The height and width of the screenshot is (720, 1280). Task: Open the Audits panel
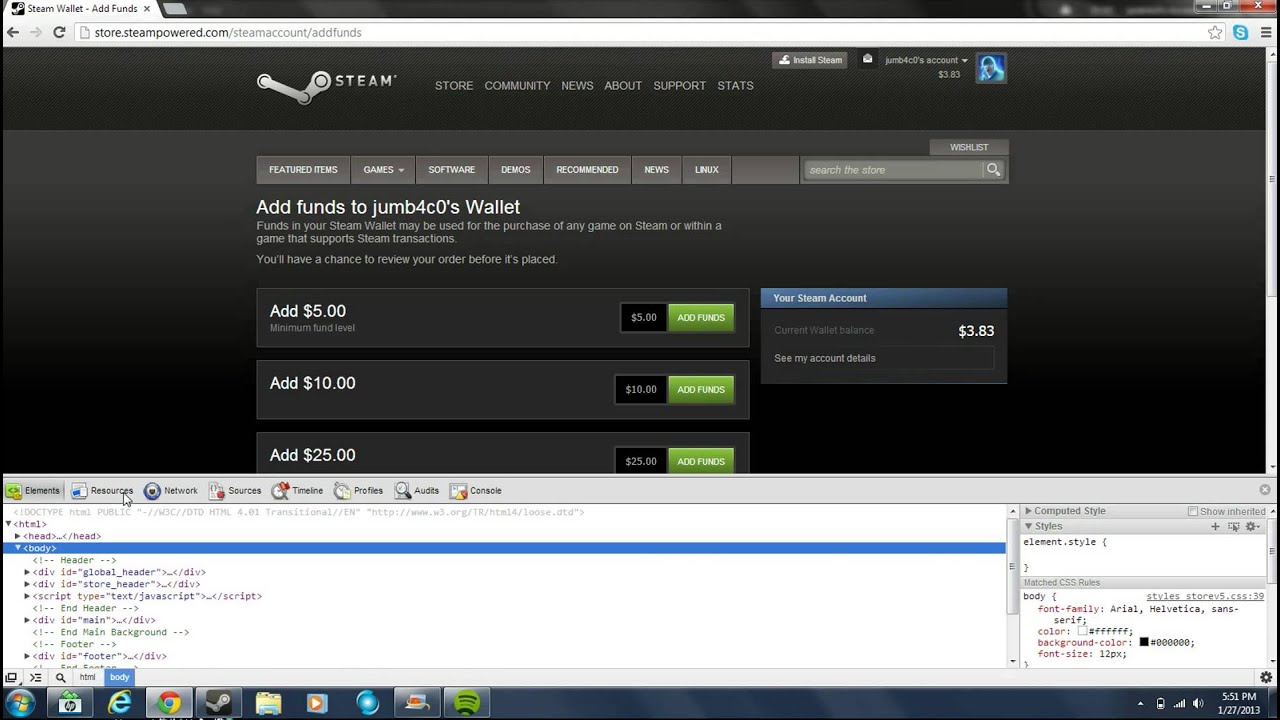[417, 491]
